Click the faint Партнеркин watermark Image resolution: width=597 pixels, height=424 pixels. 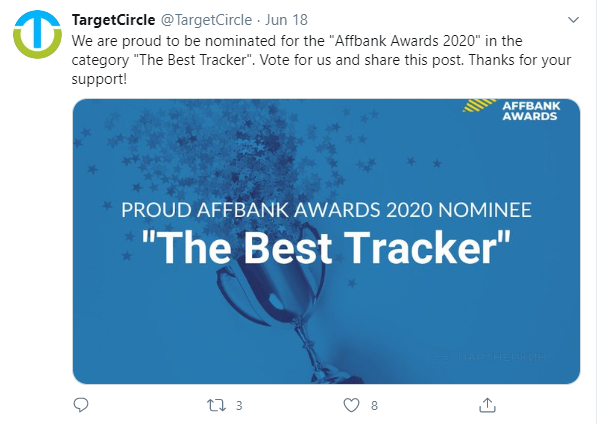point(488,358)
